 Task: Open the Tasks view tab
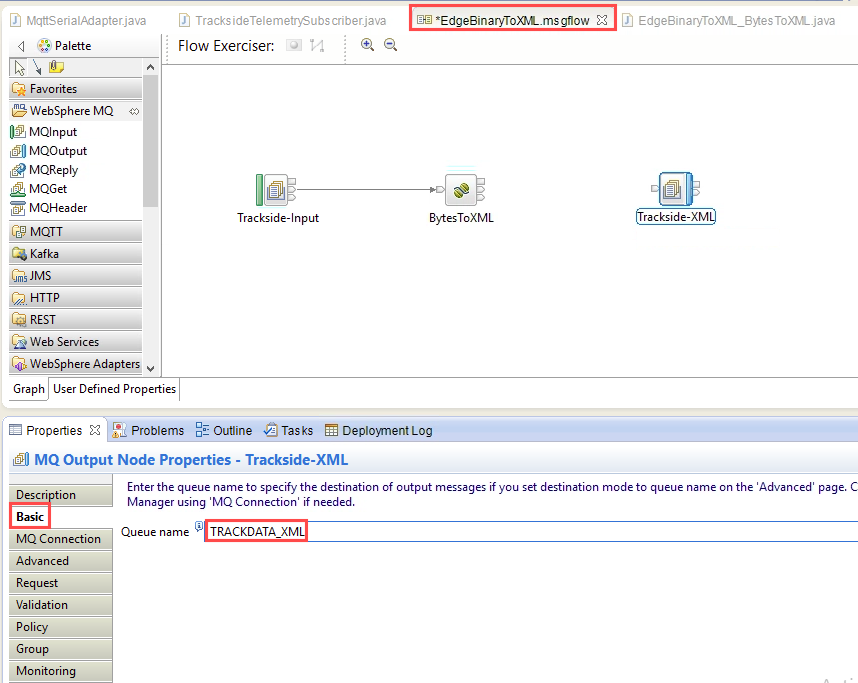288,431
